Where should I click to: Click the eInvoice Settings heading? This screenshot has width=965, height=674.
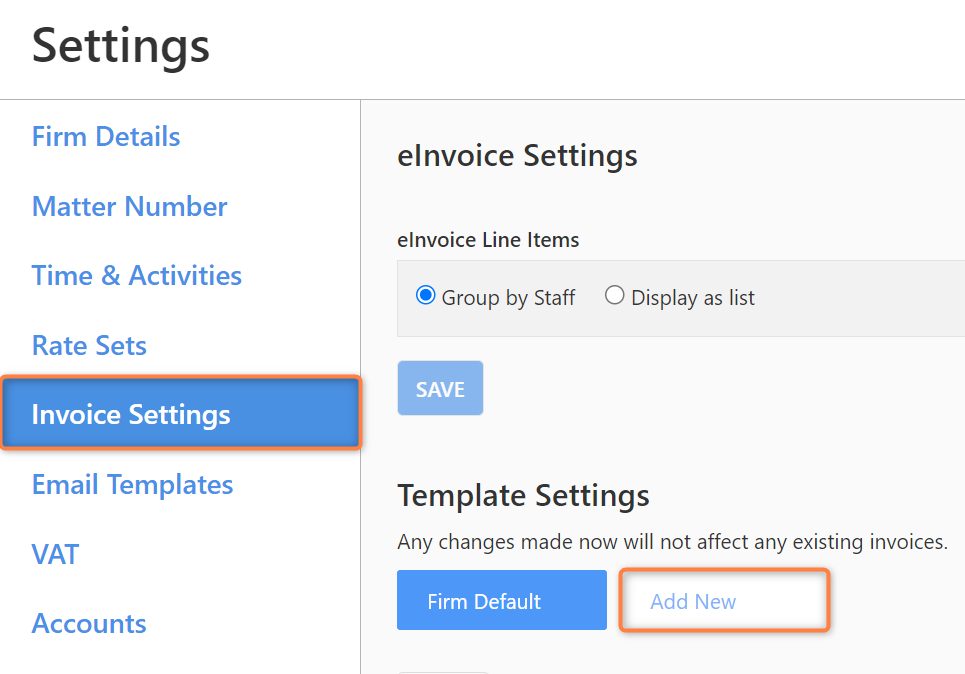517,155
